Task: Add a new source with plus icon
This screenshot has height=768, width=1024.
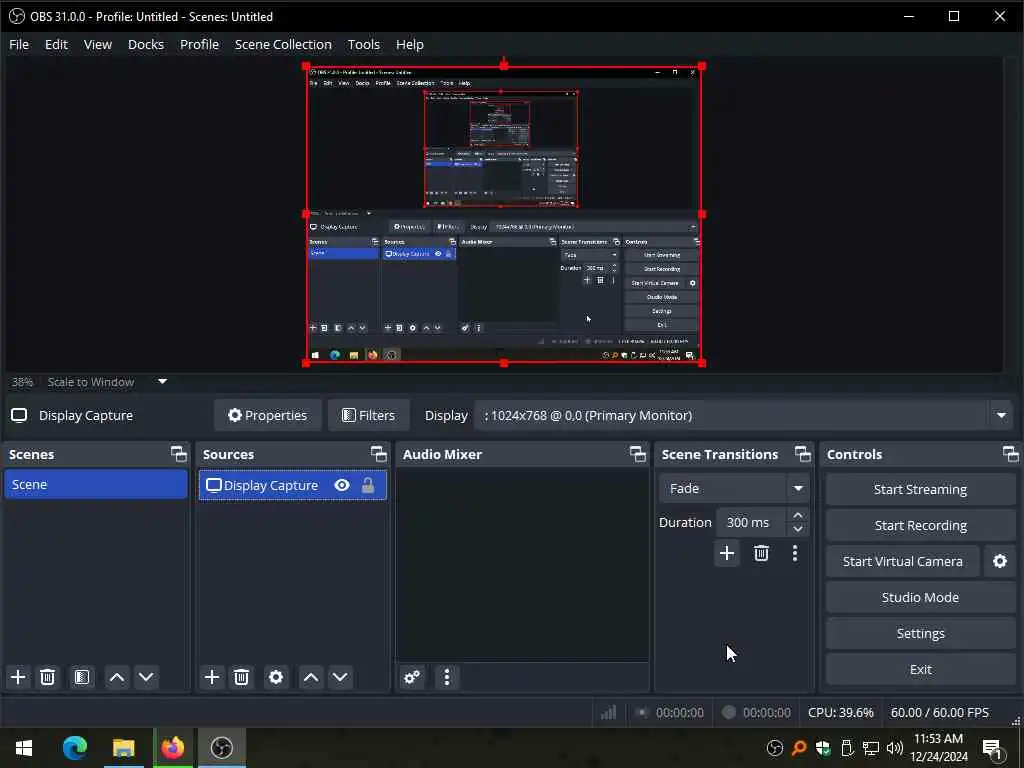Action: [x=212, y=677]
